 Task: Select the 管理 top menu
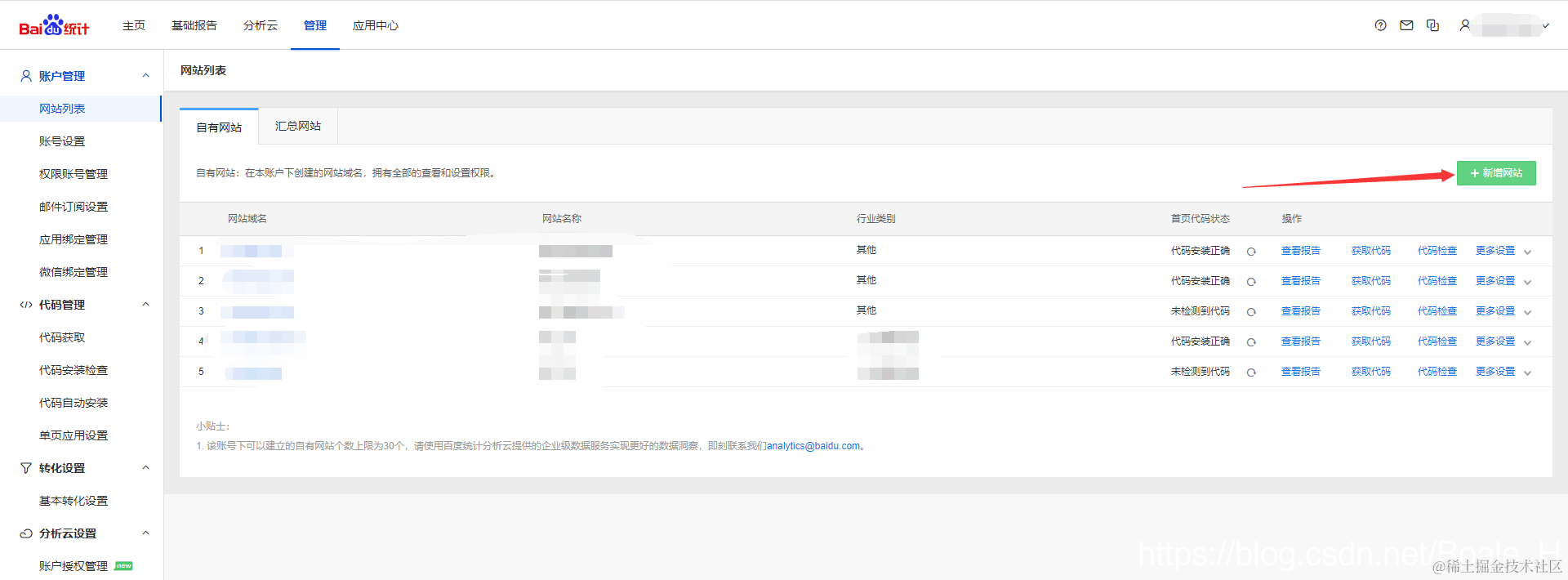(x=315, y=25)
